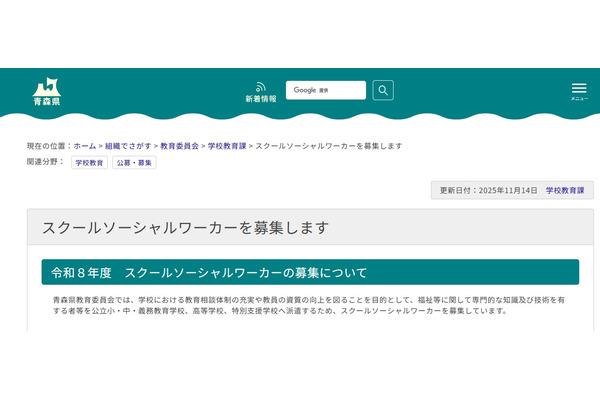600x400 pixels.
Task: Click the 関連分野 label
Action: (x=44, y=162)
